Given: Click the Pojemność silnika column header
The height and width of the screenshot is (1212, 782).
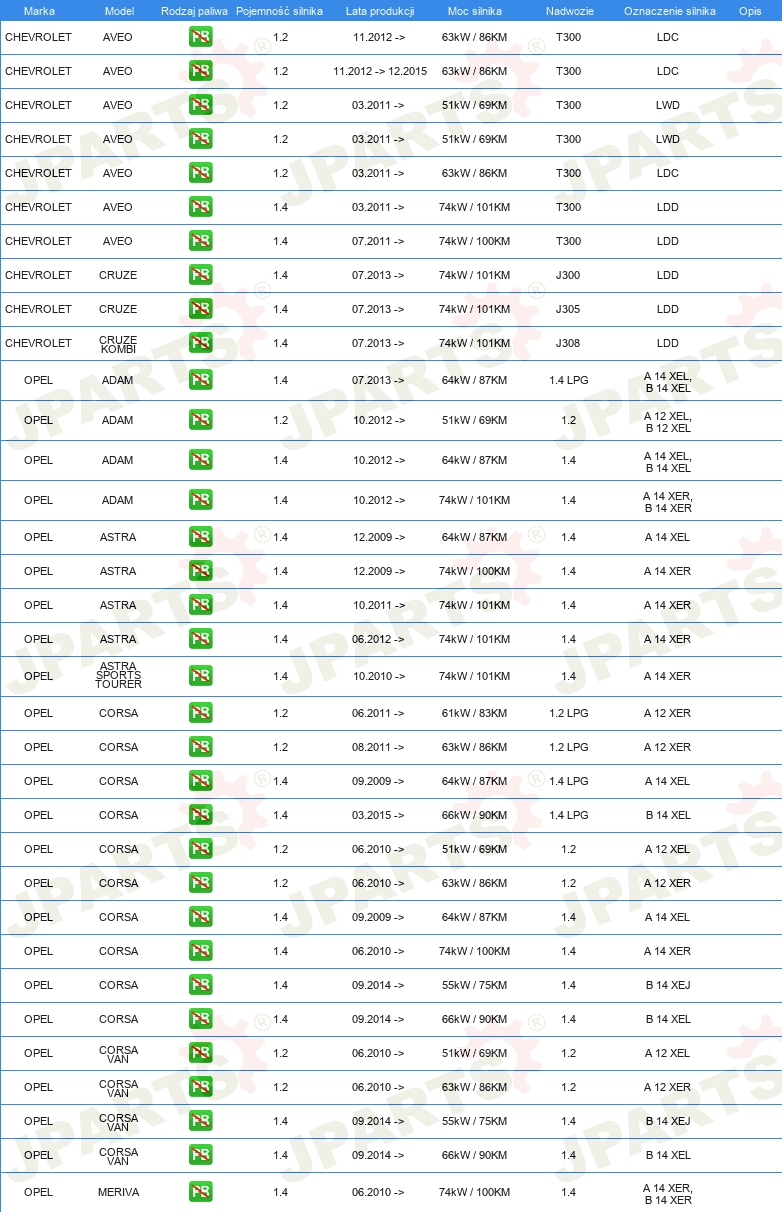Looking at the screenshot, I should (x=279, y=11).
